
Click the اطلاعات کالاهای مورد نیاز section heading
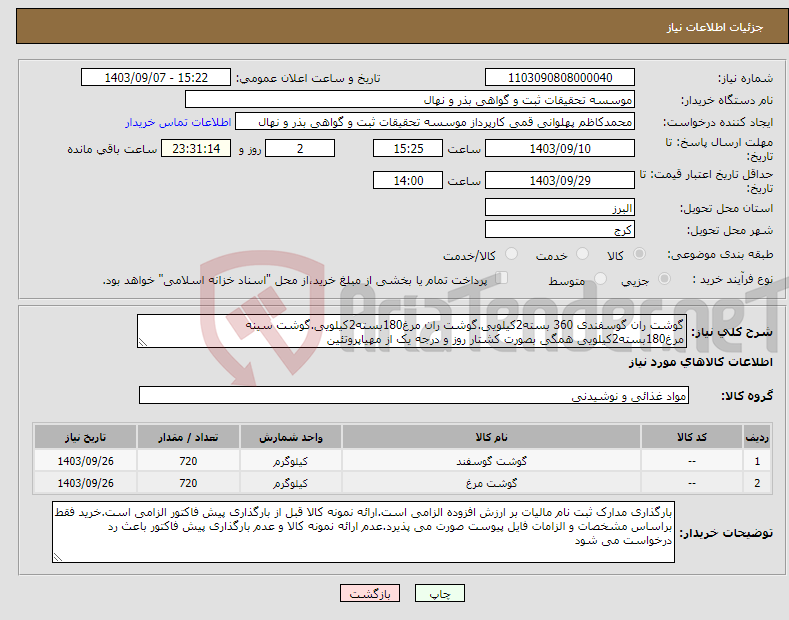click(x=700, y=362)
